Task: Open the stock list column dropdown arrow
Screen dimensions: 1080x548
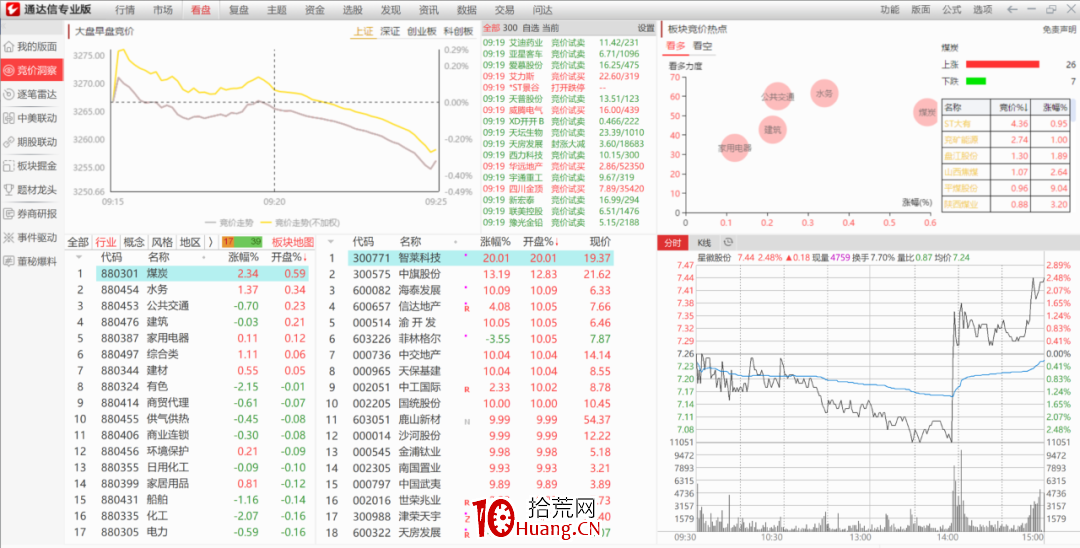Action: [331, 242]
